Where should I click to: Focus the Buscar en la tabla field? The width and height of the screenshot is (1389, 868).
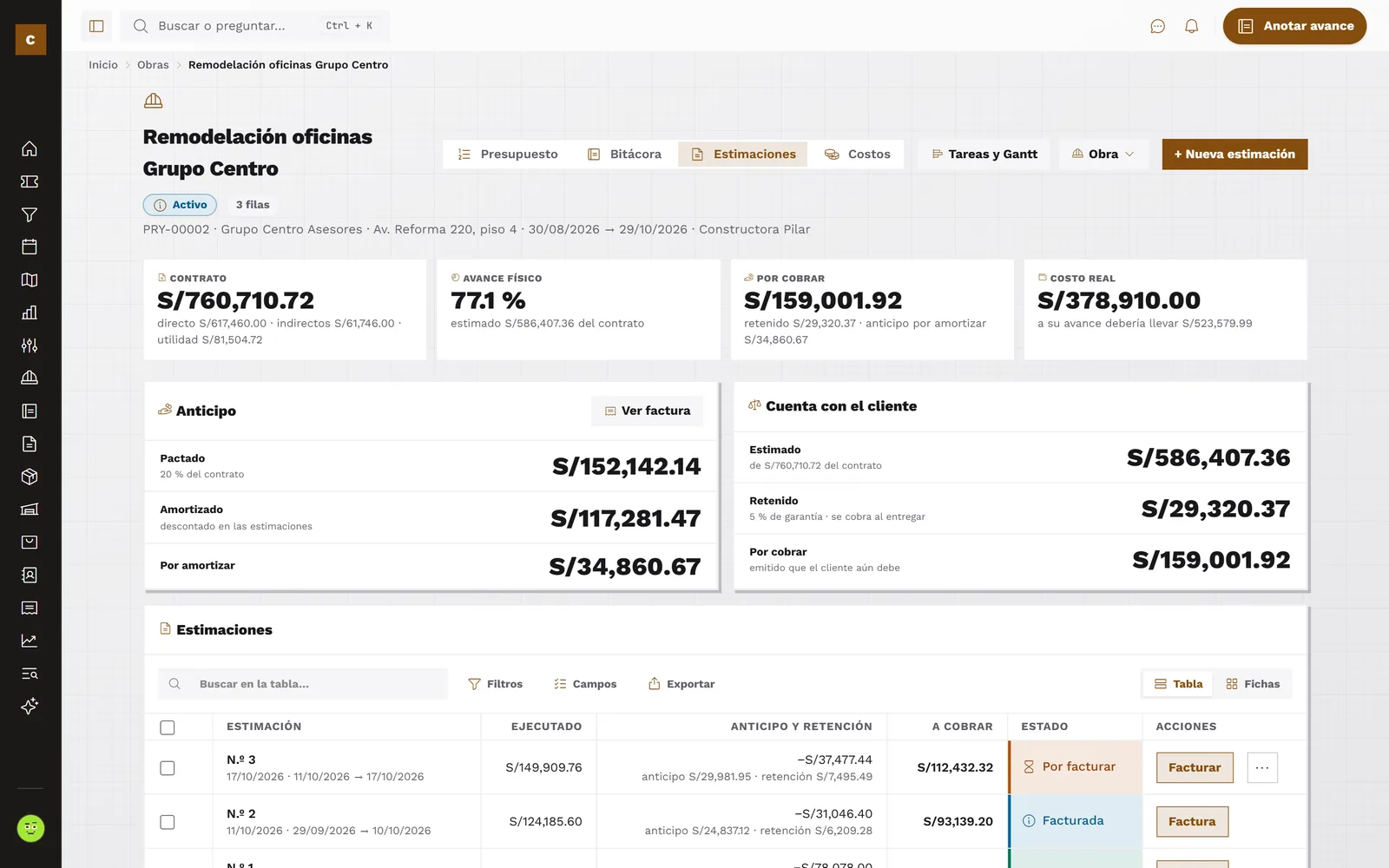click(x=303, y=684)
